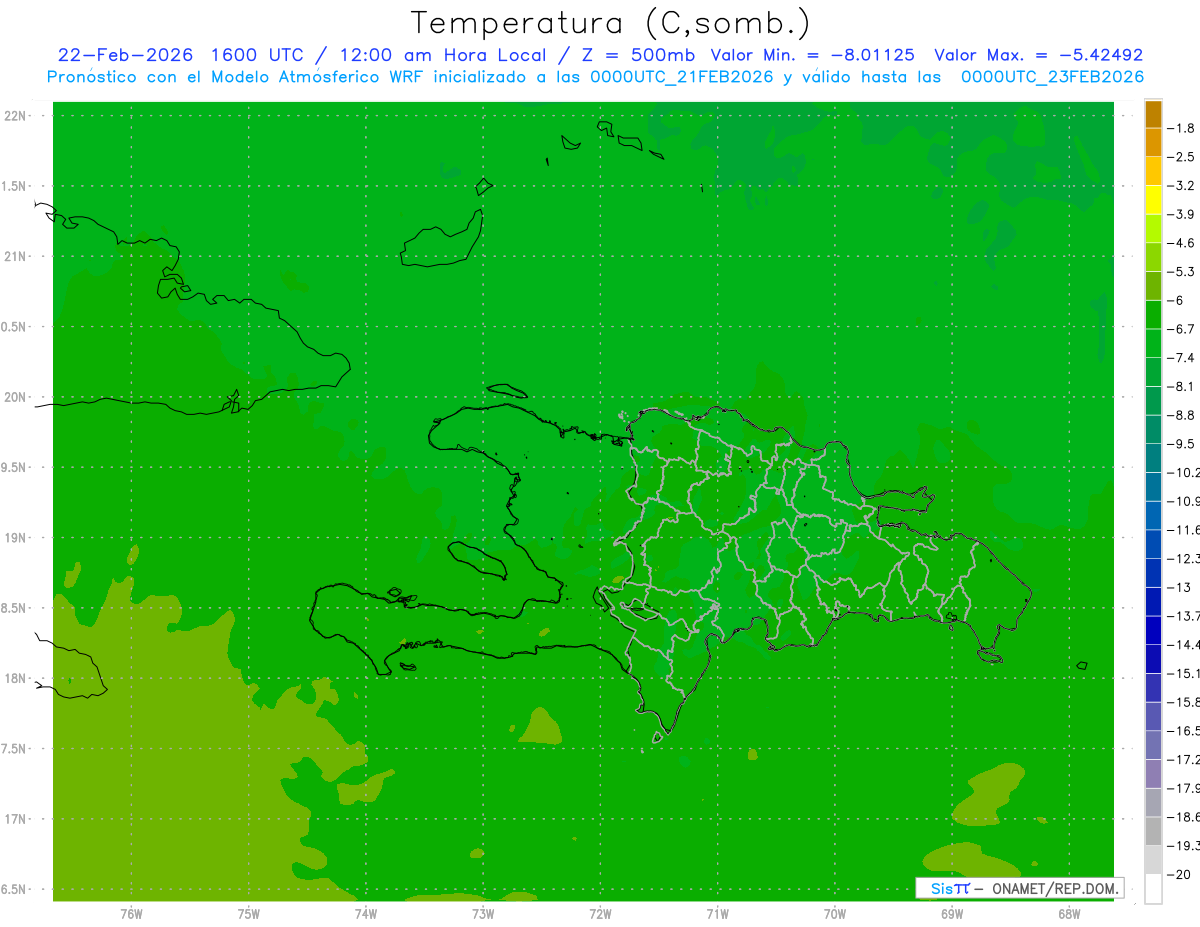Click the "22N" latitude label
The width and height of the screenshot is (1200, 927).
click(x=17, y=116)
